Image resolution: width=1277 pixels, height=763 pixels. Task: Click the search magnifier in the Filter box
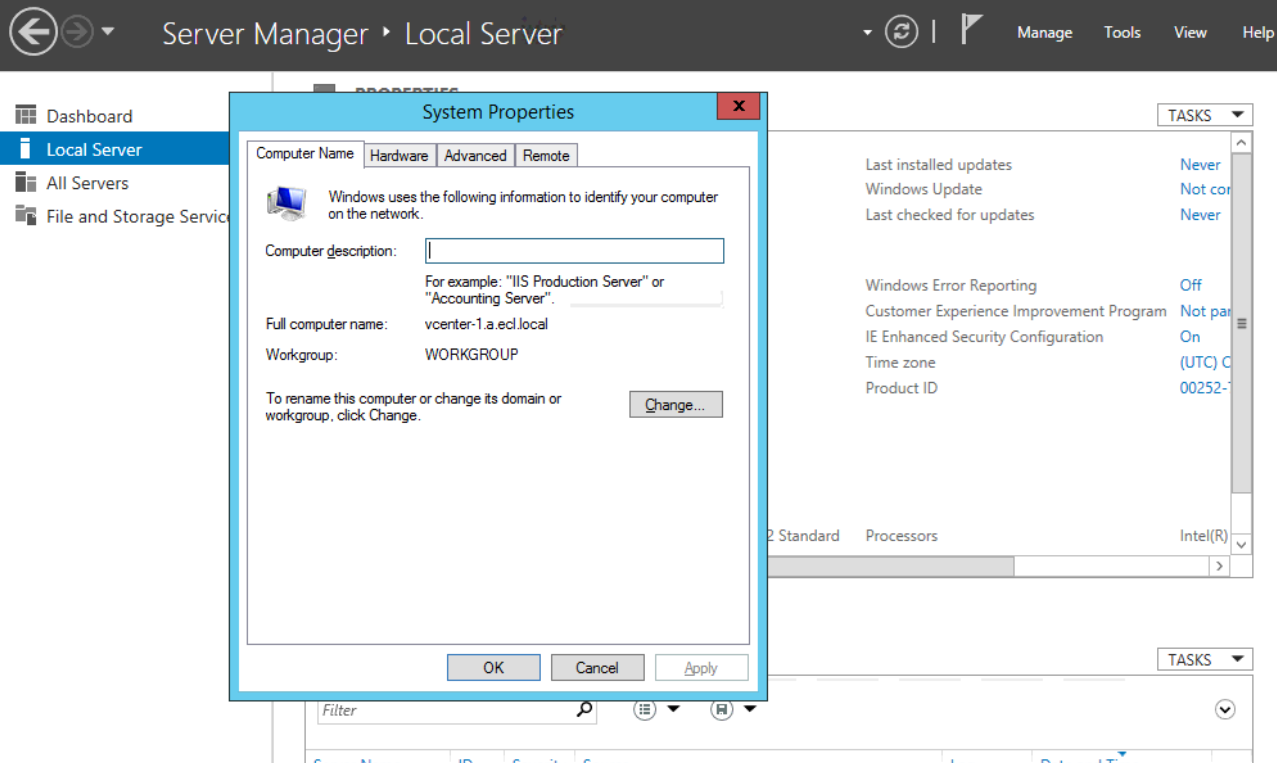pos(582,709)
